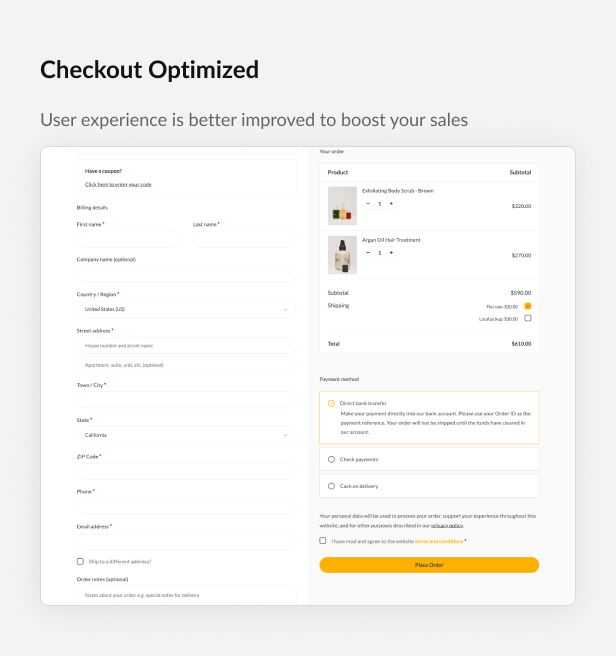Open State dropdown showing California
Image resolution: width=616 pixels, height=656 pixels.
coord(186,435)
